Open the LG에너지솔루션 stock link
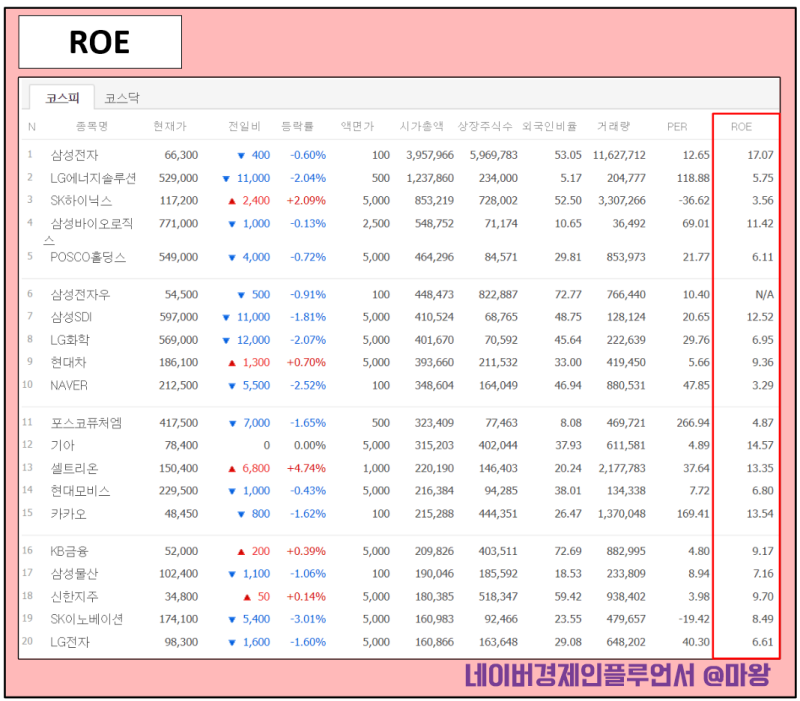This screenshot has width=800, height=701. coord(93,178)
